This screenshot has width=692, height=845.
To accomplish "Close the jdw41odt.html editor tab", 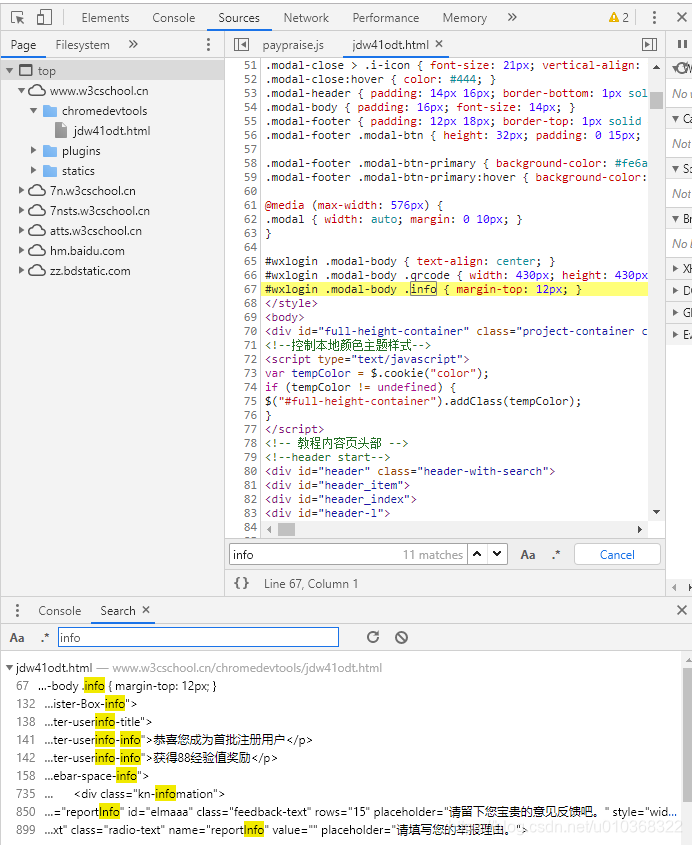I will 439,44.
